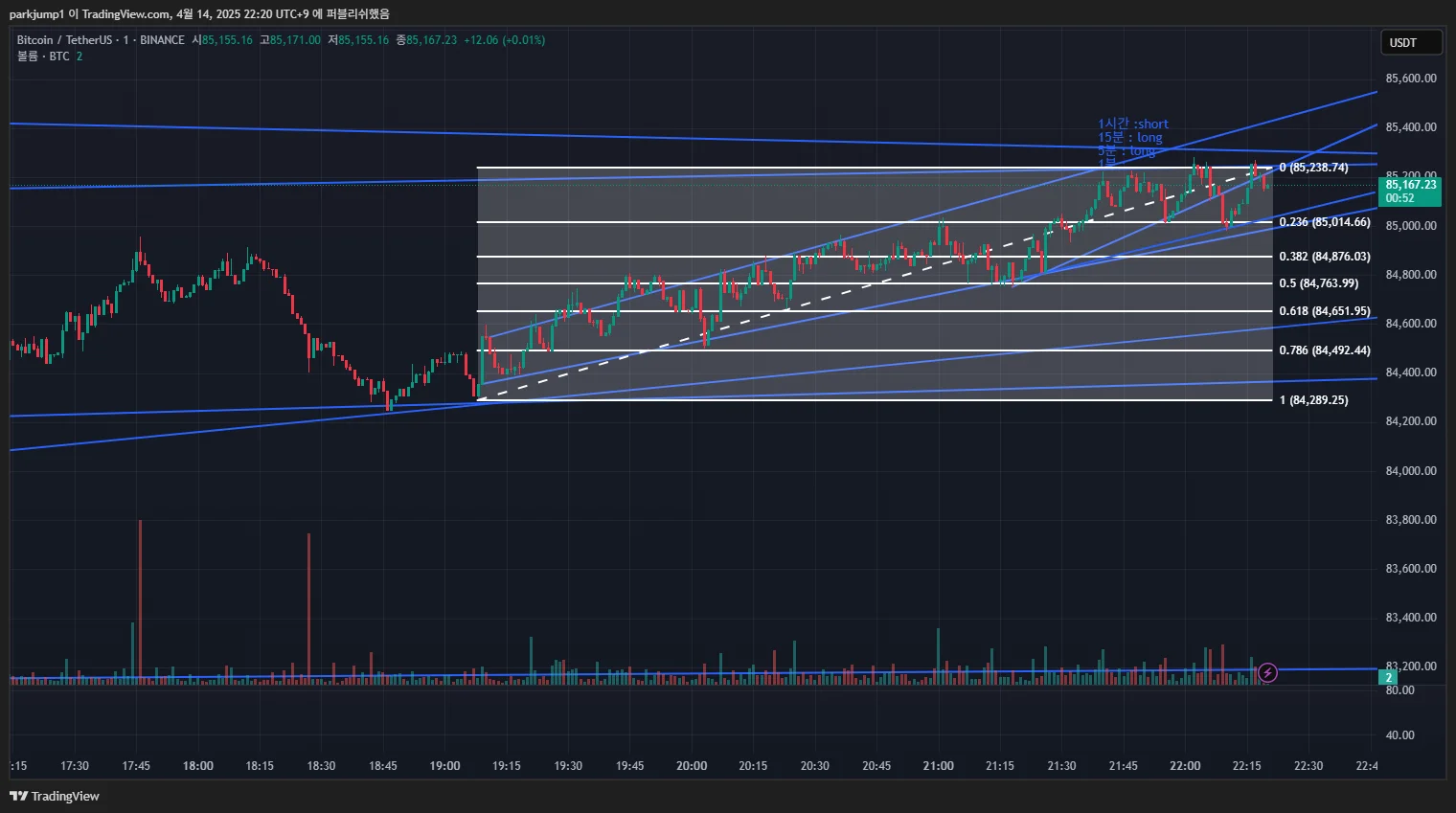This screenshot has height=813, width=1456.
Task: Click the 21:30 time axis label
Action: point(1061,766)
